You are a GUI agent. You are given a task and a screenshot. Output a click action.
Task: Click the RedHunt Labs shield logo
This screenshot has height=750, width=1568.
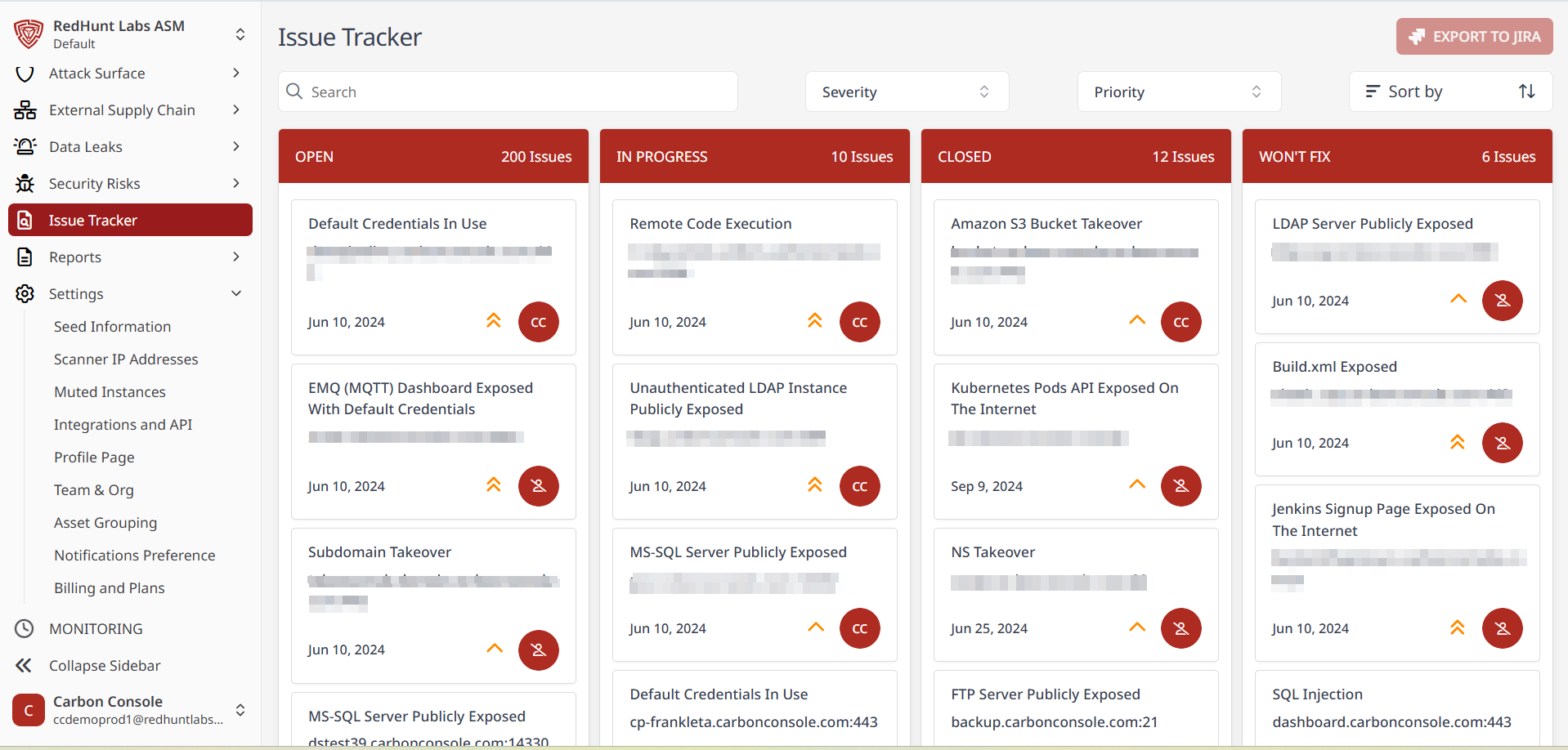click(x=28, y=33)
